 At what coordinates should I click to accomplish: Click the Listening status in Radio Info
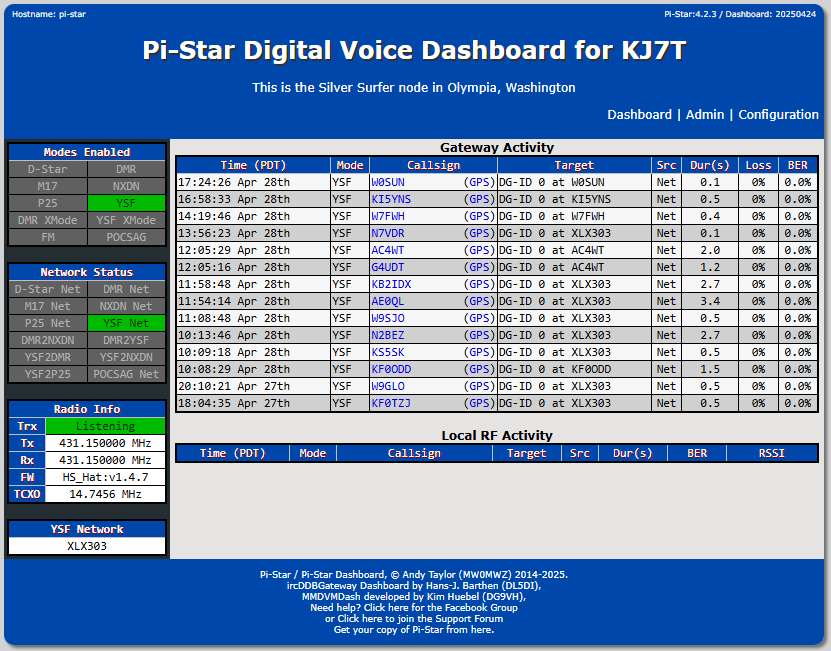point(106,426)
